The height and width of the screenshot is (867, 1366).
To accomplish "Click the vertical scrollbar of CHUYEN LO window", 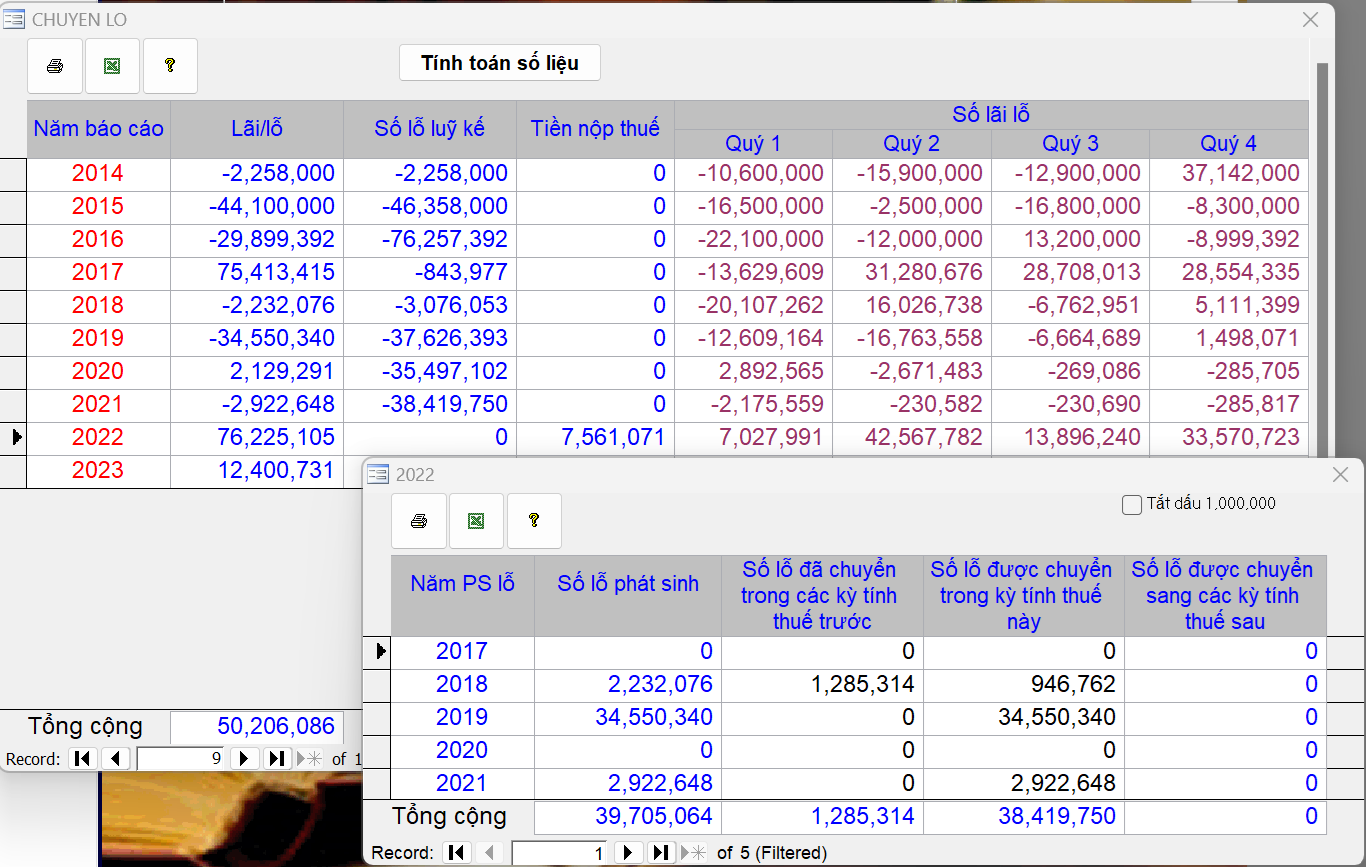I will click(1322, 250).
